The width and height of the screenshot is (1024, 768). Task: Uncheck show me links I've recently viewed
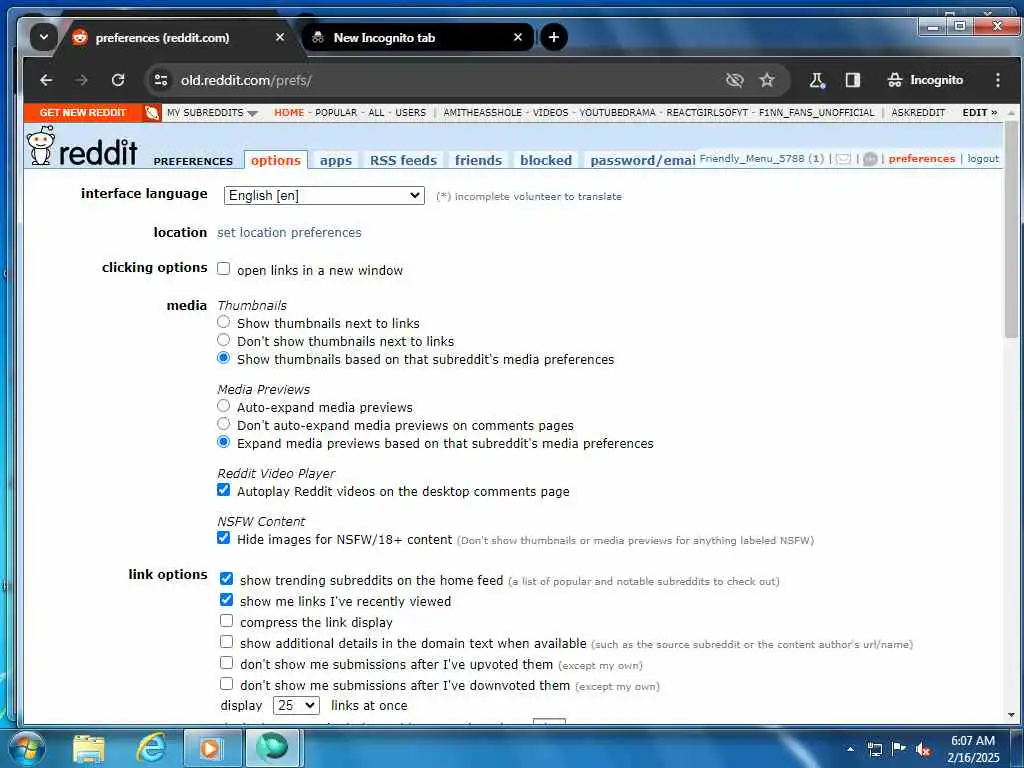pyautogui.click(x=226, y=600)
